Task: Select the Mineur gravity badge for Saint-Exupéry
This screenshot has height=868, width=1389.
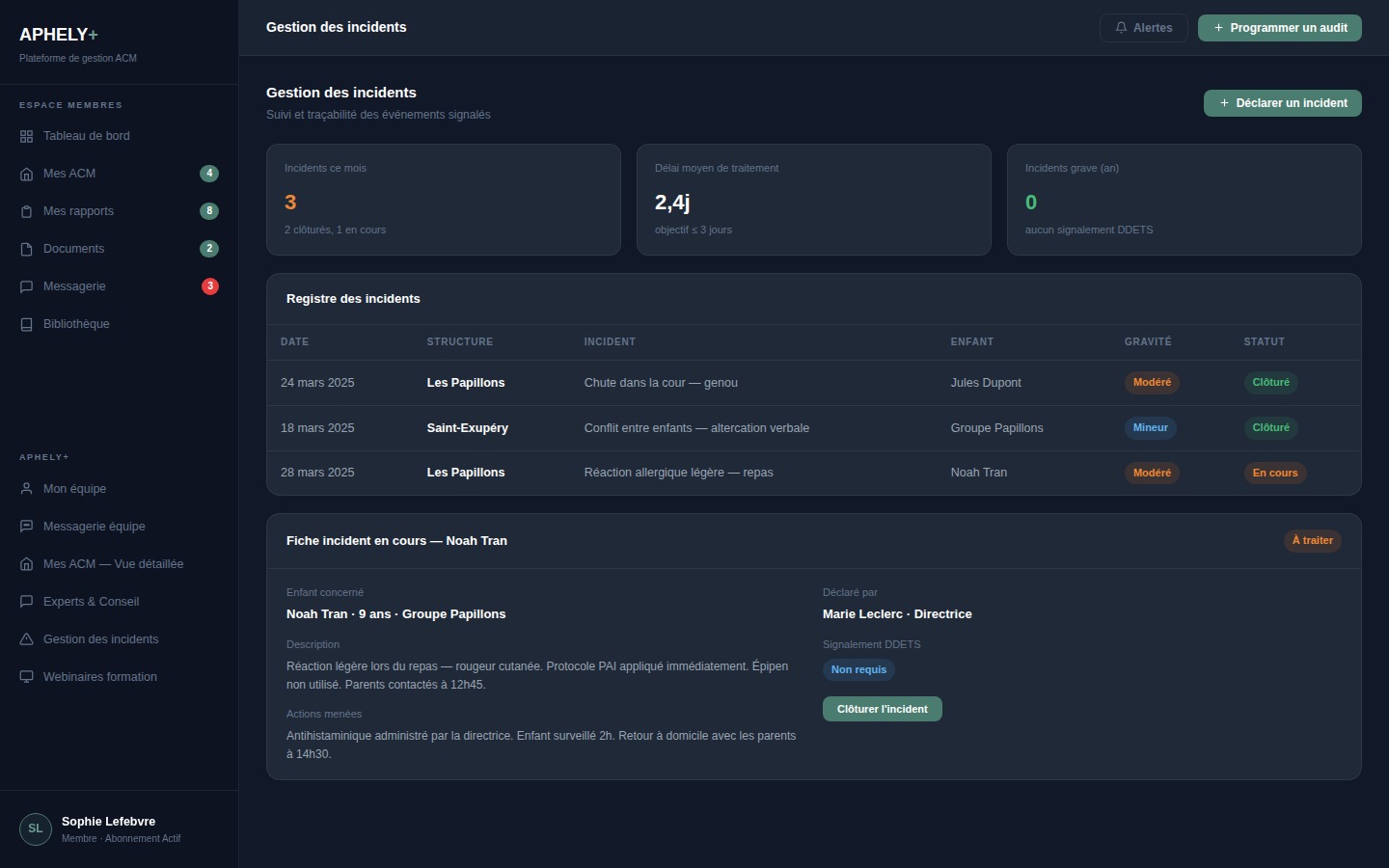Action: tap(1151, 428)
